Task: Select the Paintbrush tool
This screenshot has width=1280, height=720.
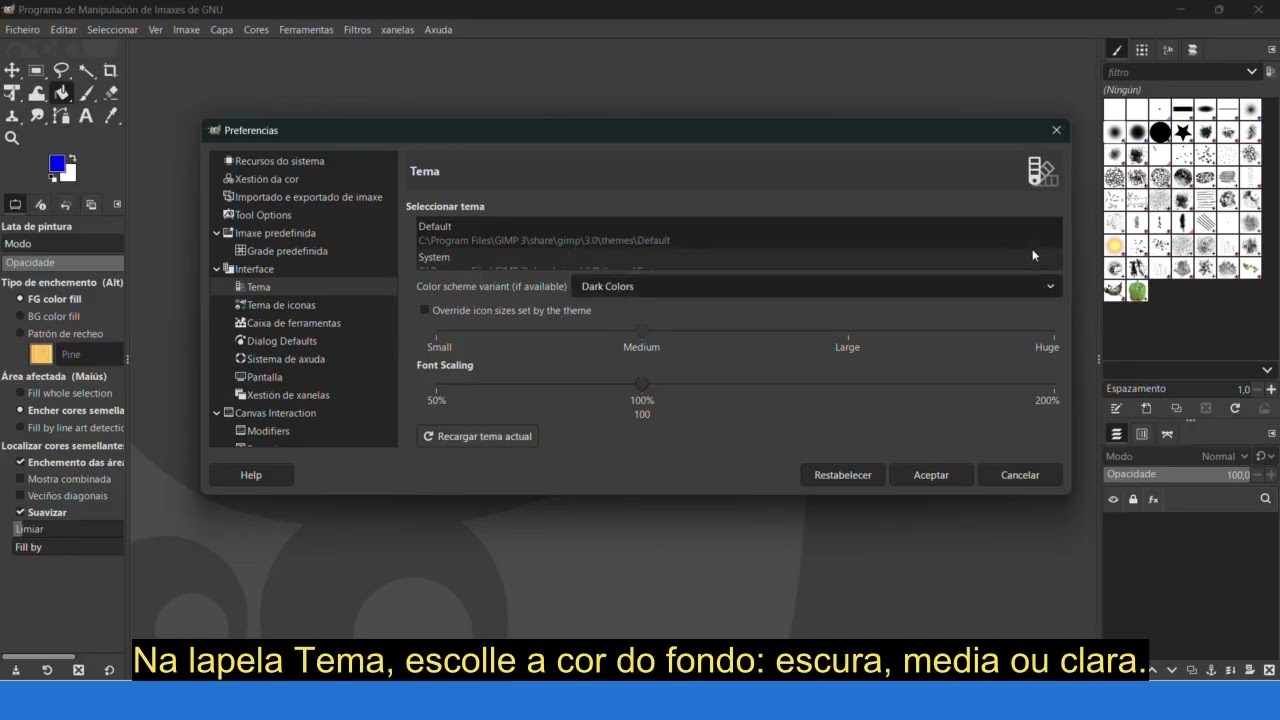Action: tap(86, 93)
